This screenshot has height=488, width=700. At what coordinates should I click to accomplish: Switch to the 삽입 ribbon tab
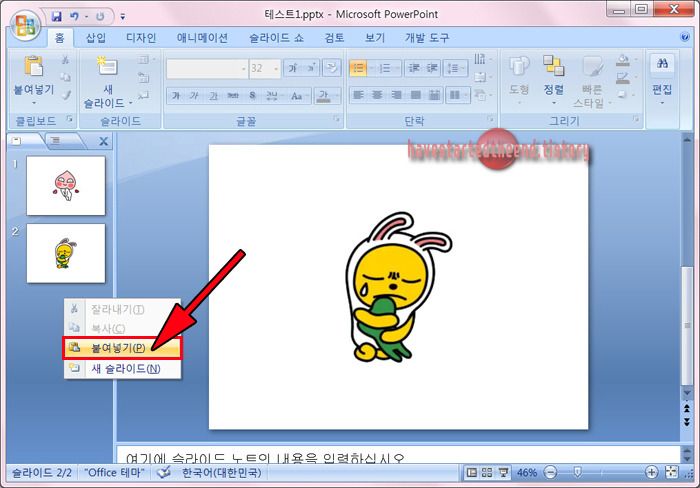[96, 38]
